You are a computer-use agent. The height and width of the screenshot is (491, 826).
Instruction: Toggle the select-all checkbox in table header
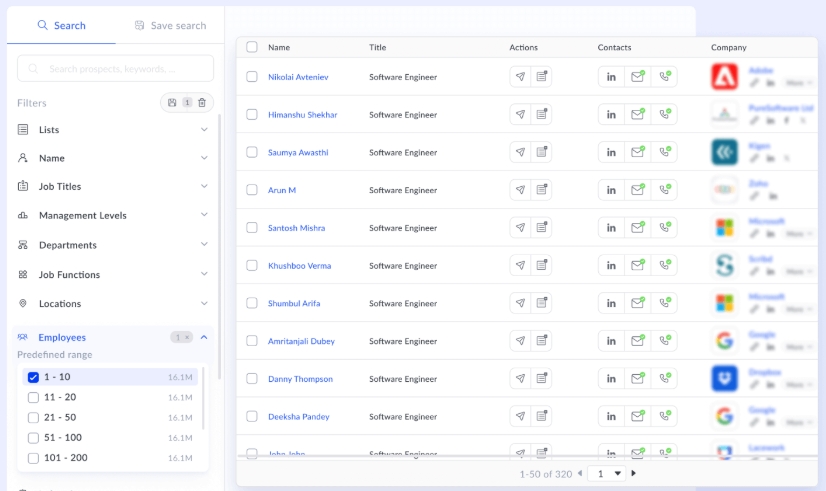pos(252,47)
